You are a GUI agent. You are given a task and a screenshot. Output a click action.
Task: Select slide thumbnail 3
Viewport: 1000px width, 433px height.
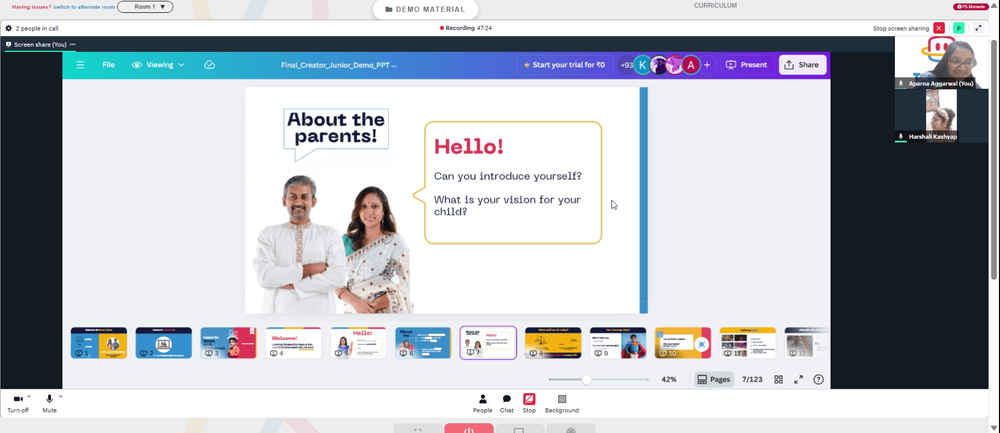coord(228,343)
